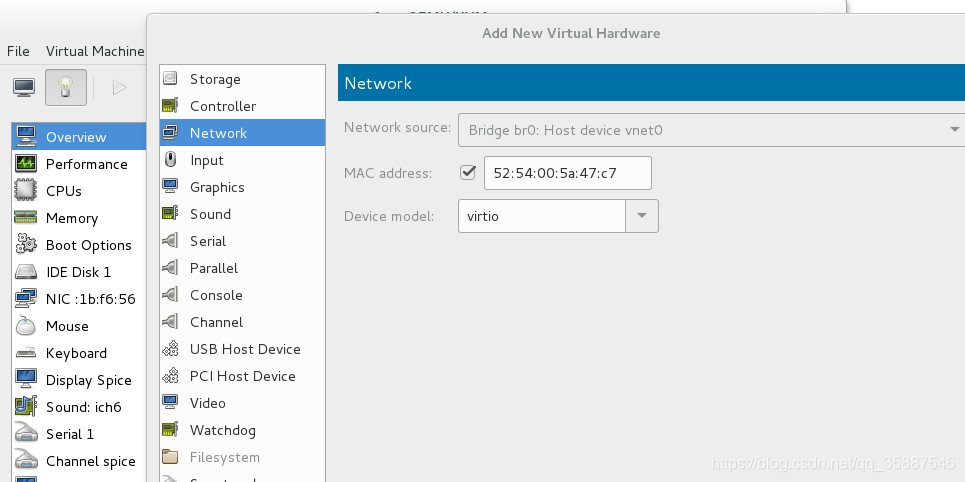The width and height of the screenshot is (965, 482).
Task: Select Storage in hardware type list
Action: 242,79
